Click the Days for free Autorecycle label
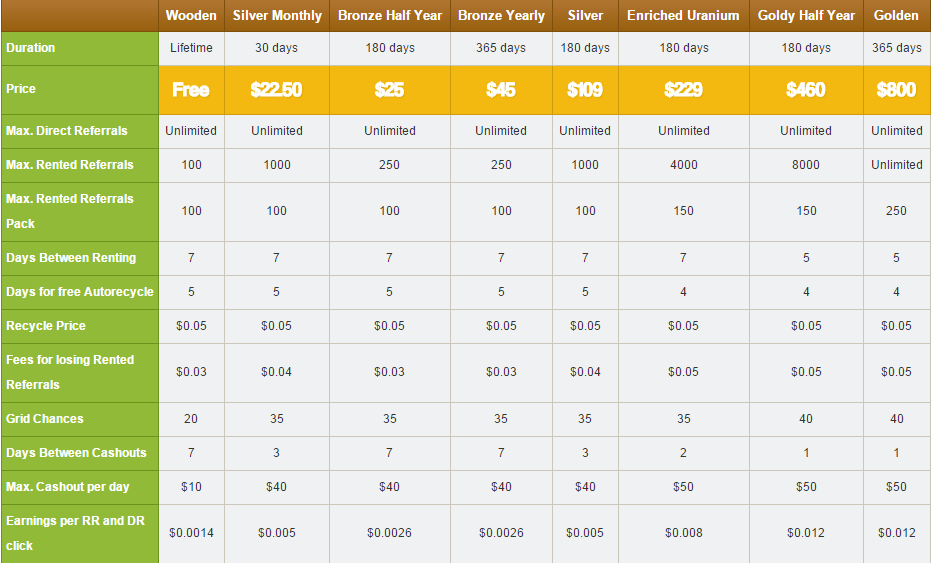This screenshot has height=563, width=931. pyautogui.click(x=80, y=292)
